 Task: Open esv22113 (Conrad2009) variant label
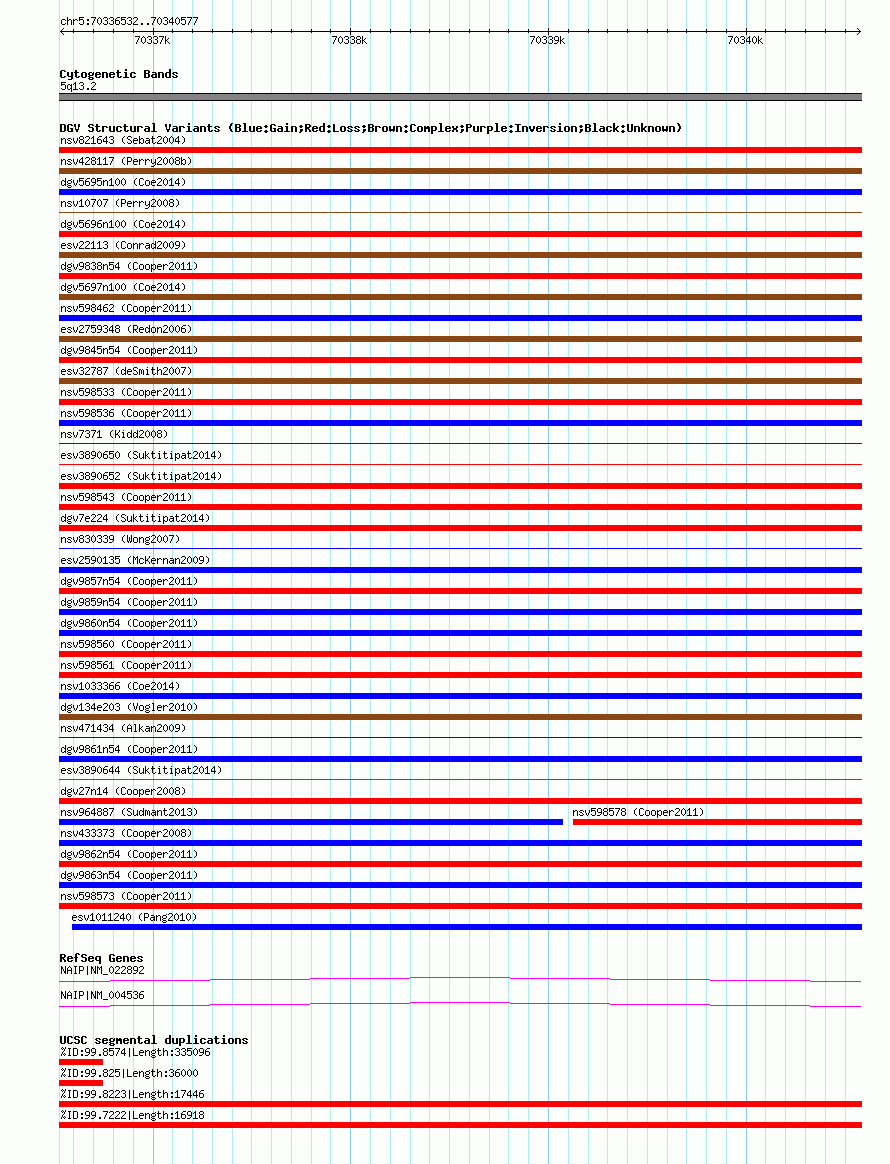tap(123, 245)
